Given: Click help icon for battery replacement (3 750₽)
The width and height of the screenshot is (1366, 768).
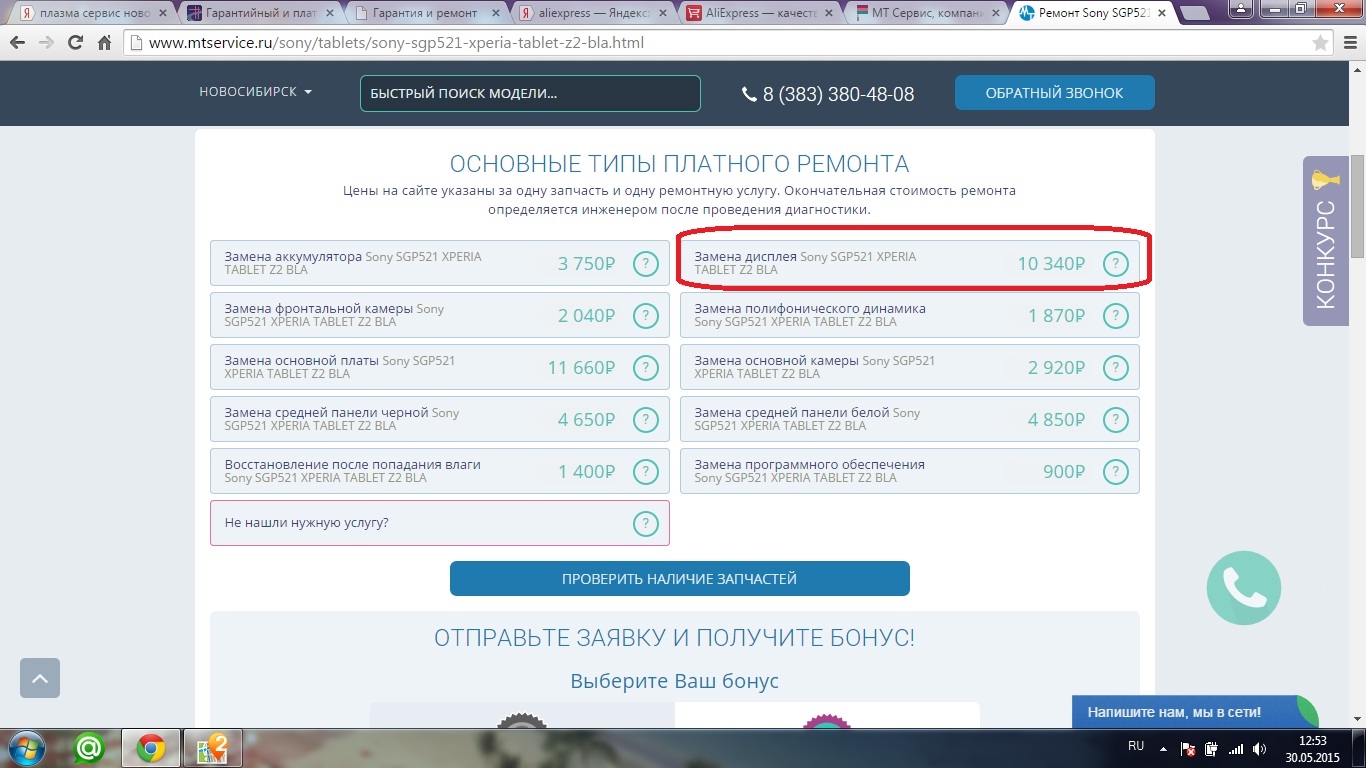Looking at the screenshot, I should [646, 264].
